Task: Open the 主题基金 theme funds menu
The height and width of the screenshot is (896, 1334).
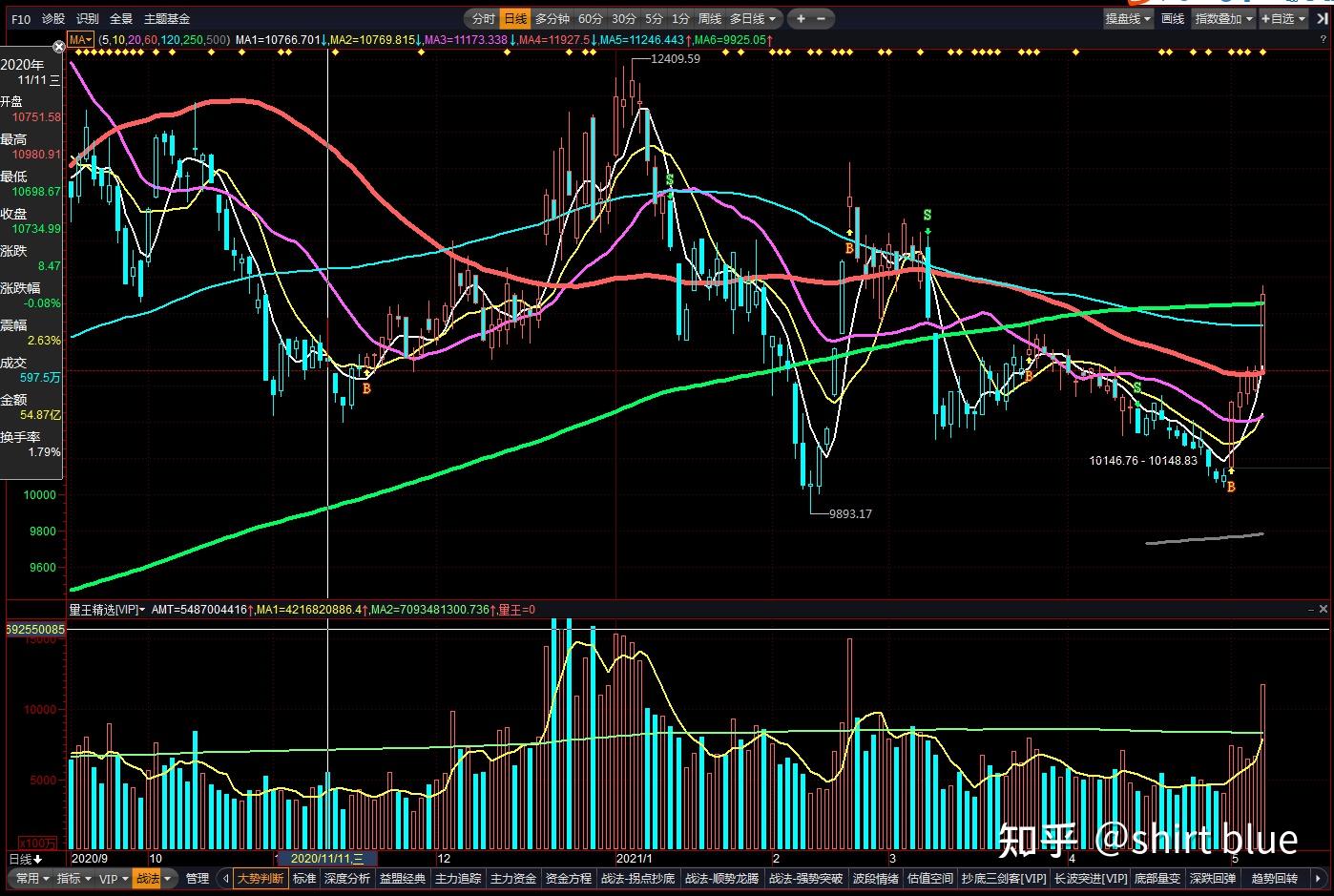Action: 167,18
